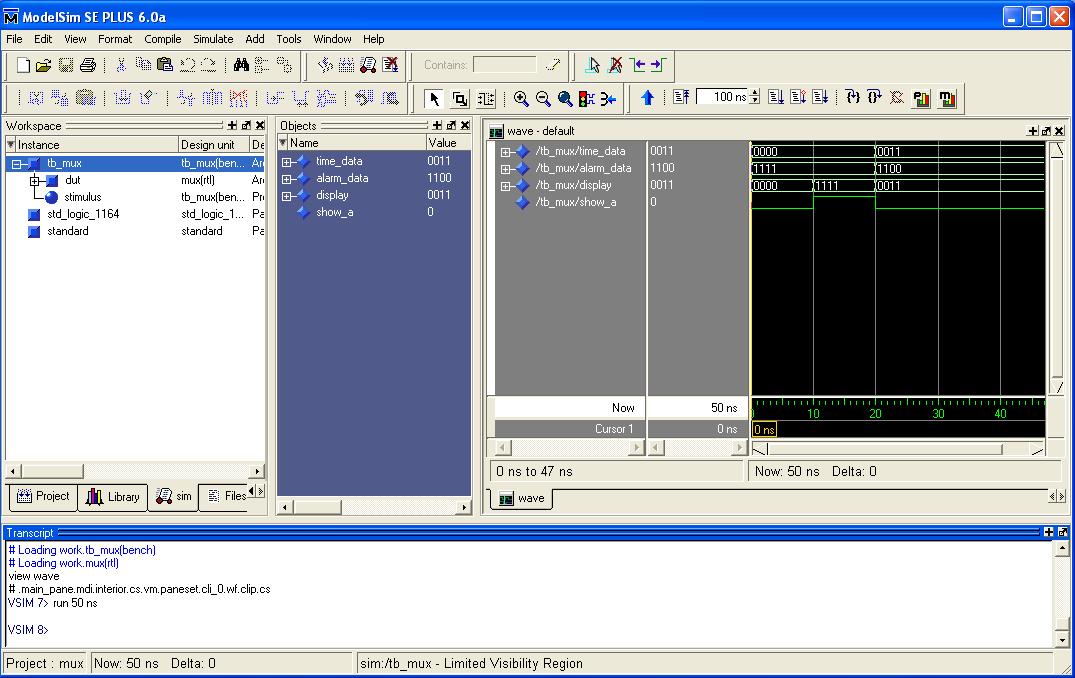Open the Workspace column filter triangle
1075x678 pixels.
(x=10, y=145)
